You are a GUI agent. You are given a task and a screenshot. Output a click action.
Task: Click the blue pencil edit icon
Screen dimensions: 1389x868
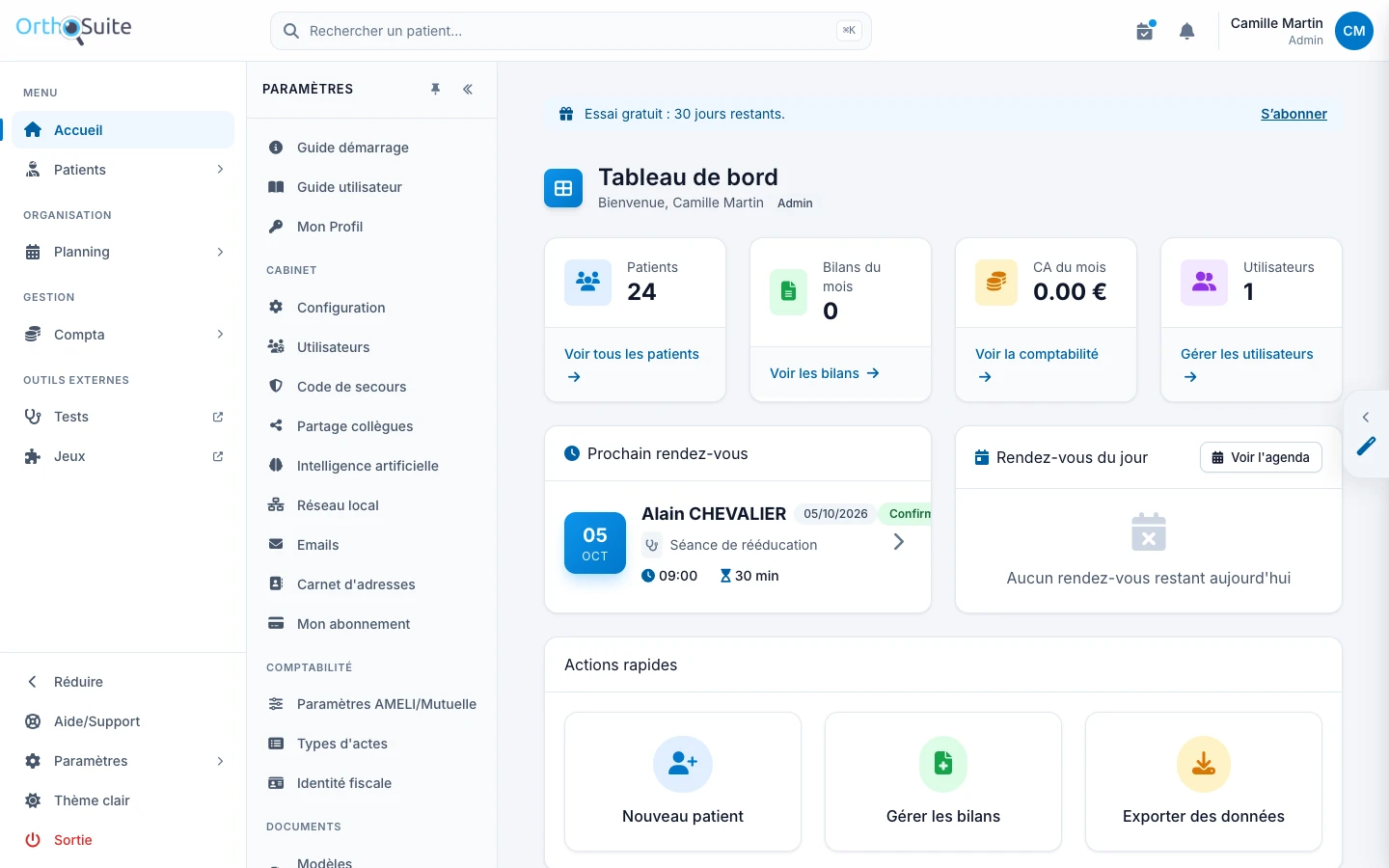click(x=1367, y=446)
